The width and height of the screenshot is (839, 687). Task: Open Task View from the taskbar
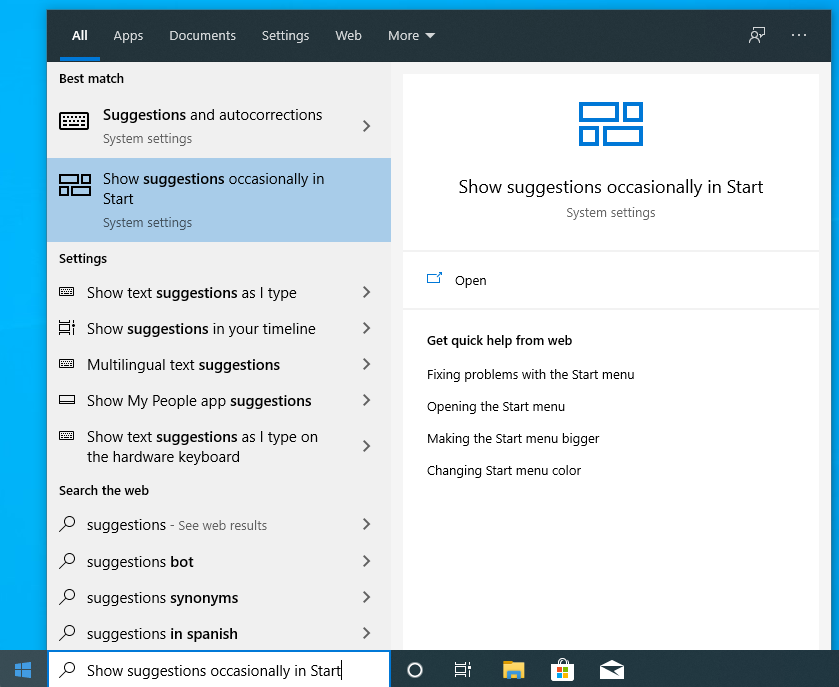click(x=462, y=669)
